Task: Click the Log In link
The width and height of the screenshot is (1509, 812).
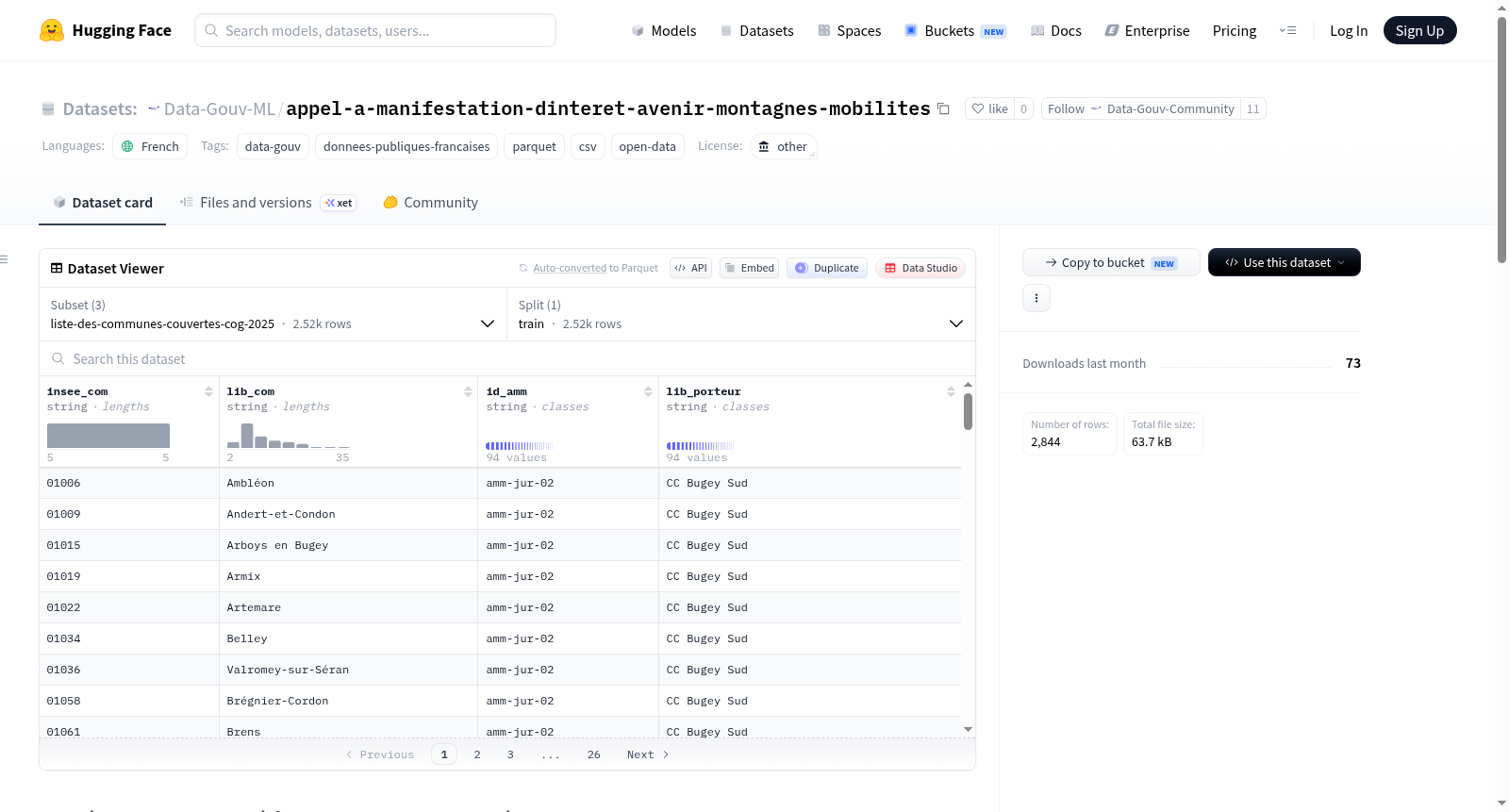Action: tap(1349, 31)
